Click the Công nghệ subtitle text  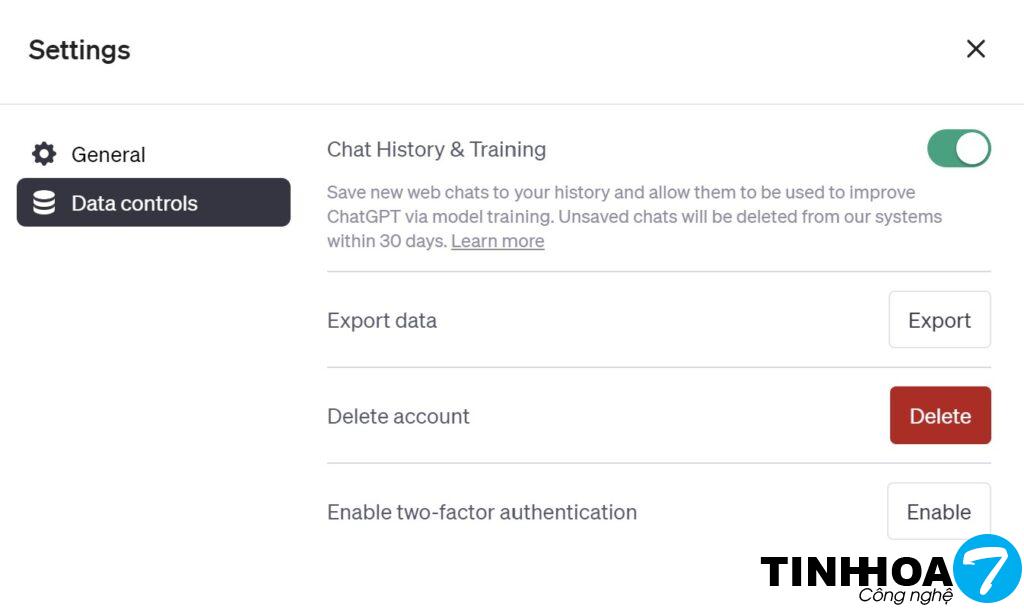(x=905, y=596)
